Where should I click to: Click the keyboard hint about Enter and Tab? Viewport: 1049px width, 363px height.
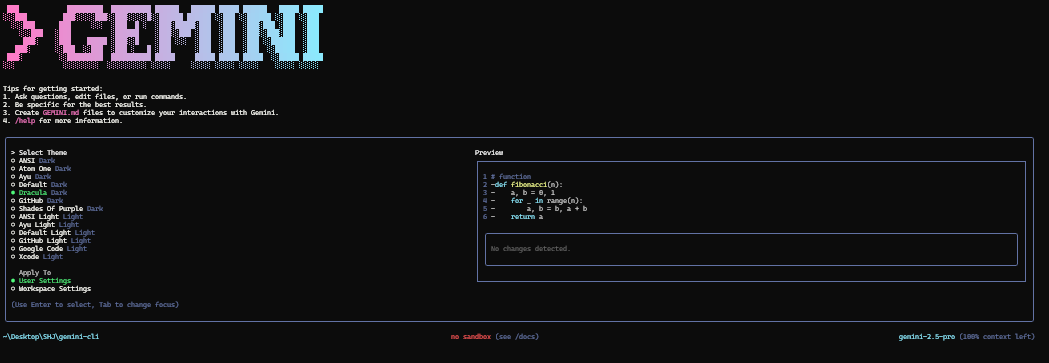[x=95, y=305]
